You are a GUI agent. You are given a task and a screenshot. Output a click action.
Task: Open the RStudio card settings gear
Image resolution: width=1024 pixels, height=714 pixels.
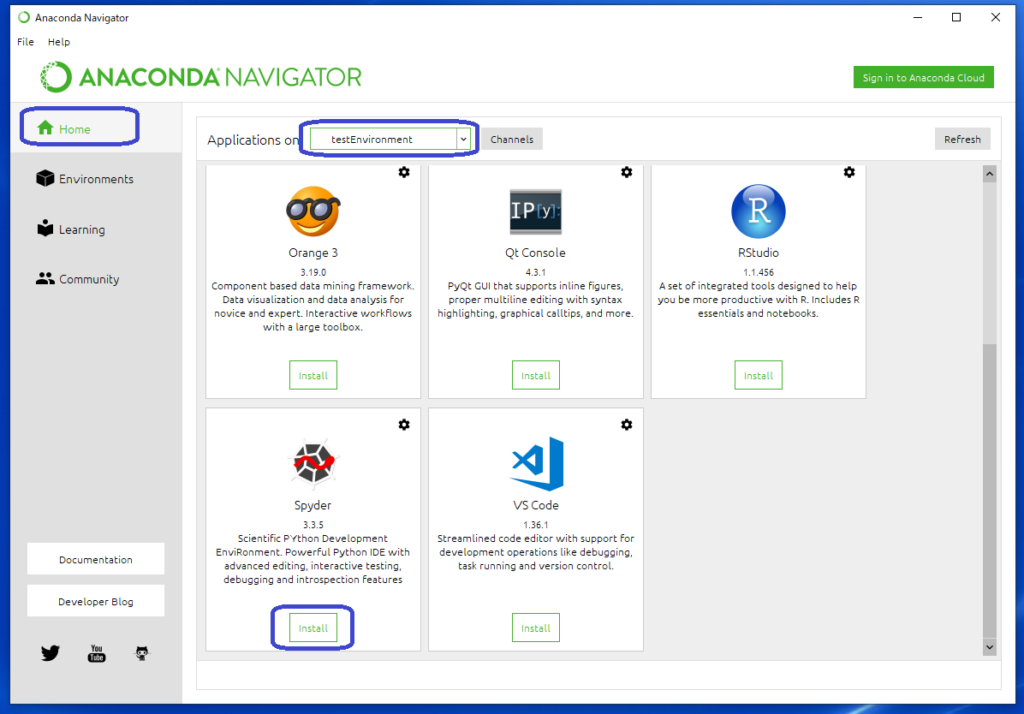point(849,172)
